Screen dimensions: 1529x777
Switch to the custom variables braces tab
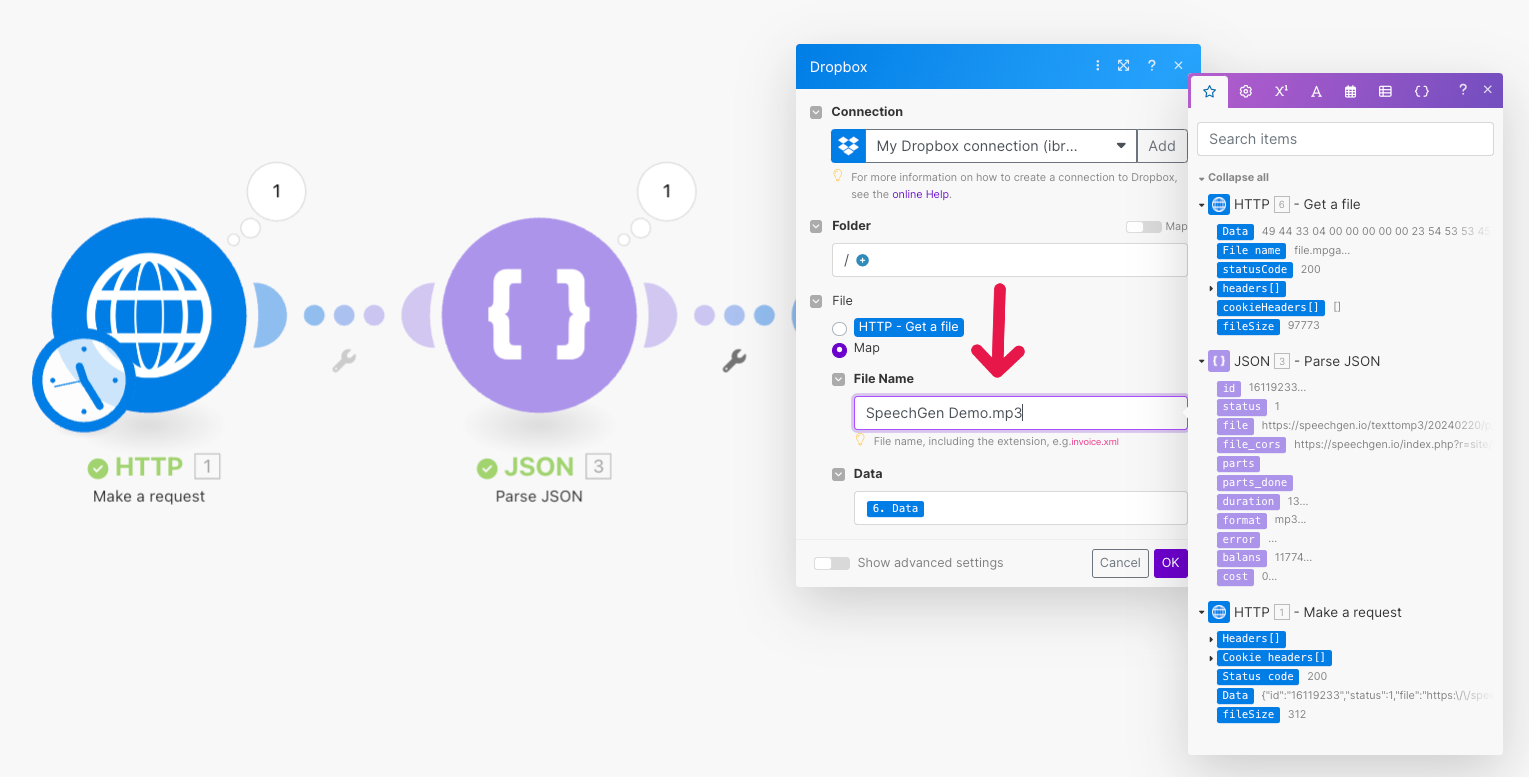coord(1421,91)
